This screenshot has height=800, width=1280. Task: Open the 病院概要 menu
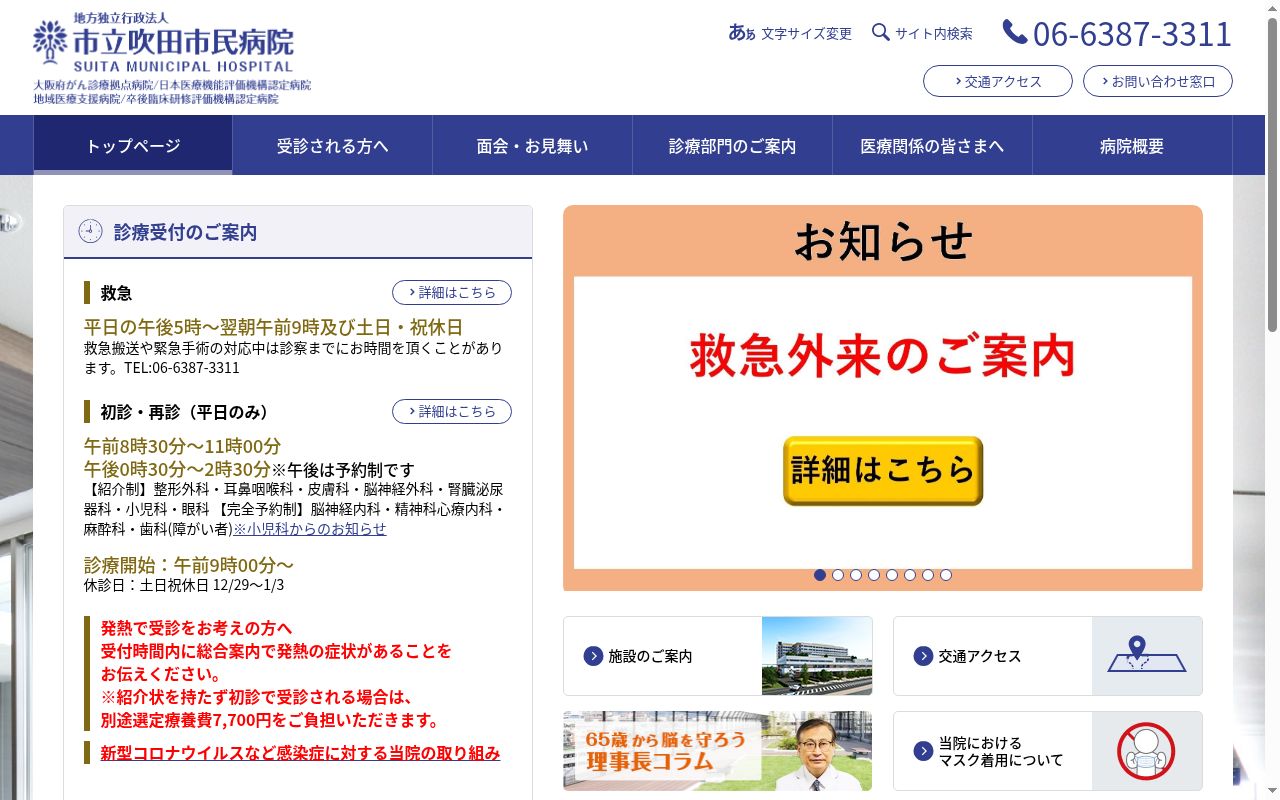click(1133, 145)
